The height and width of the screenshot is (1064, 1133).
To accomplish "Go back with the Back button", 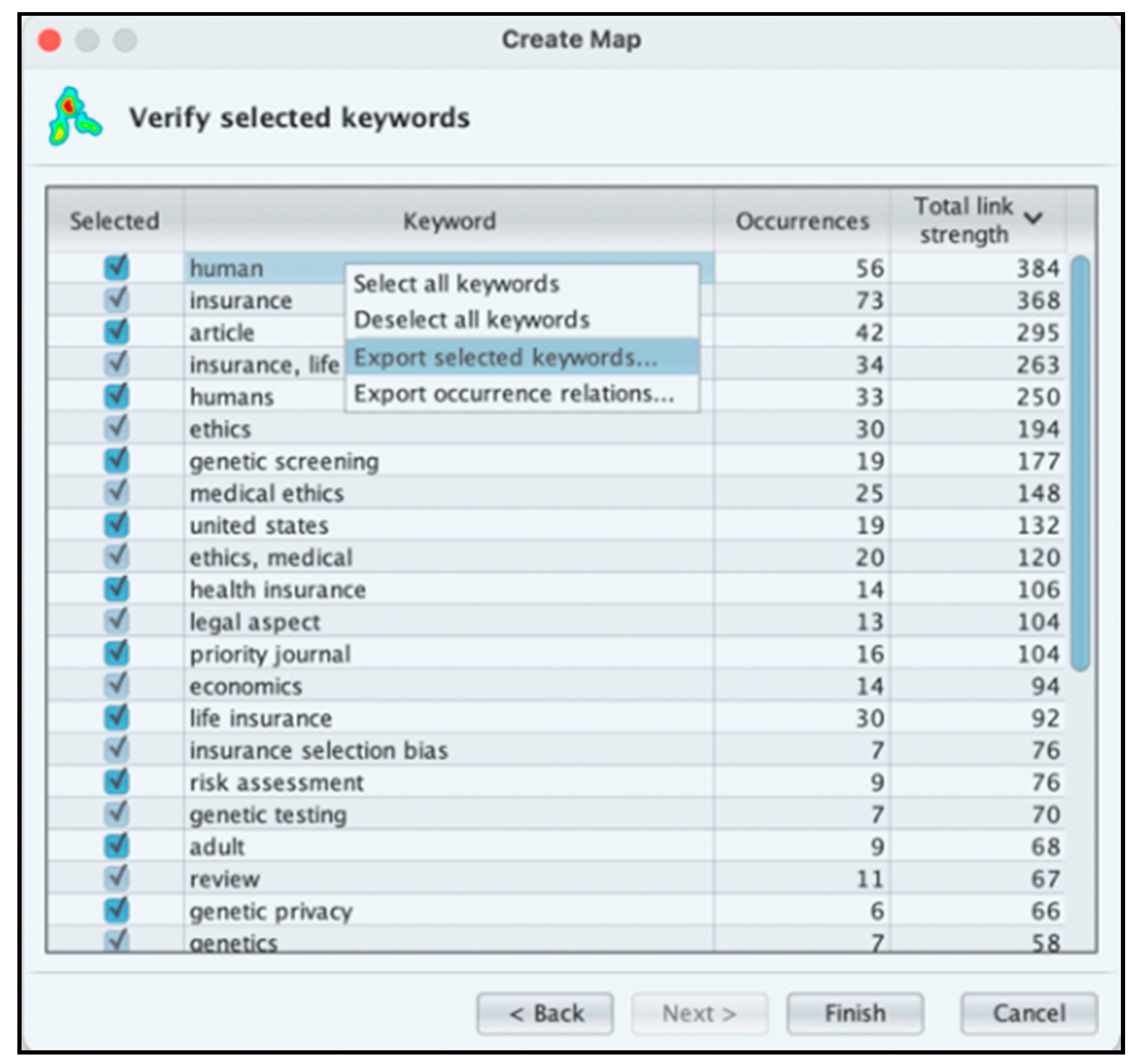I will point(545,1013).
